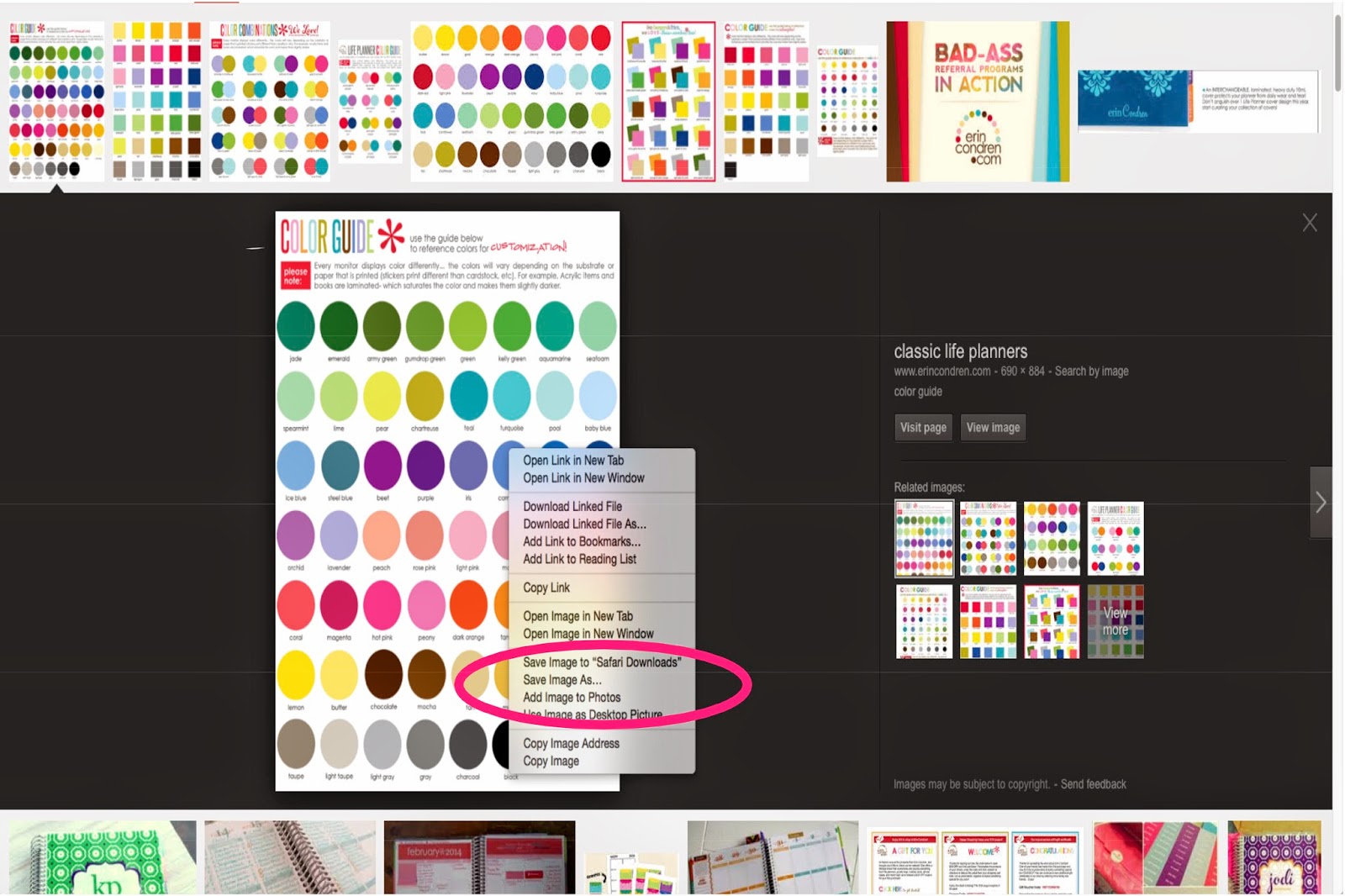Open bottom-row february 2014 planner thumbnail
This screenshot has width=1345, height=896.
[x=479, y=857]
